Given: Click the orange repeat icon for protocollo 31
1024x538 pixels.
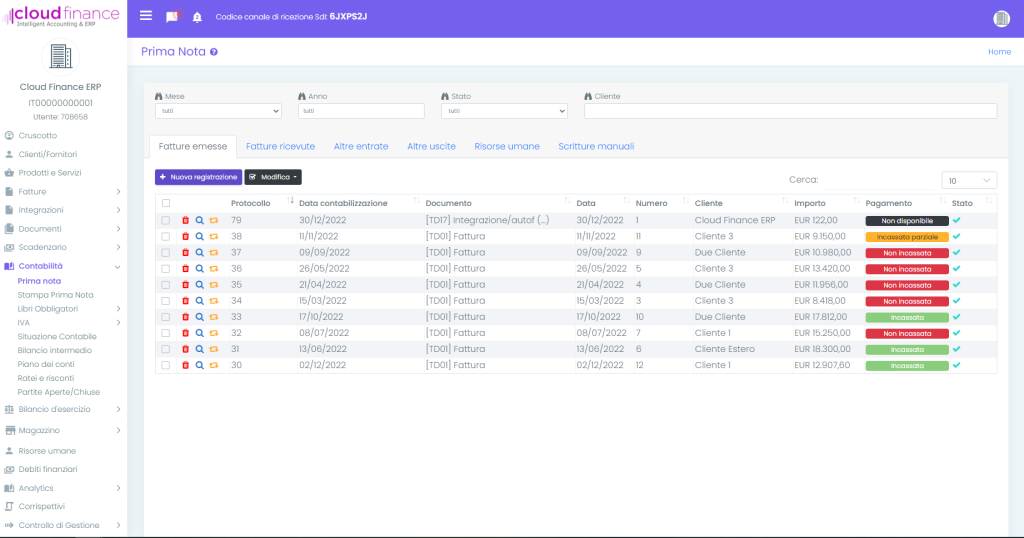Looking at the screenshot, I should (x=214, y=349).
